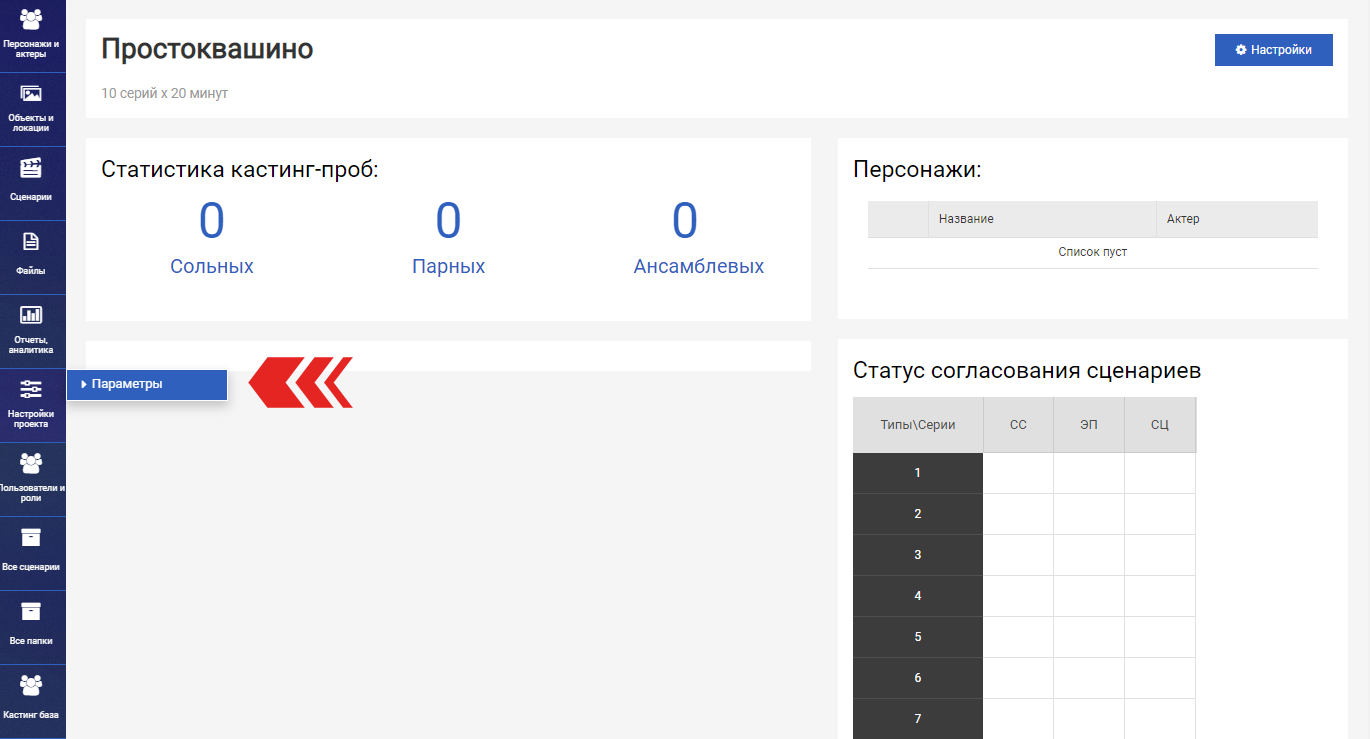Viewport: 1370px width, 739px height.
Task: Click Актер column header in Персонажи table
Action: 1237,219
